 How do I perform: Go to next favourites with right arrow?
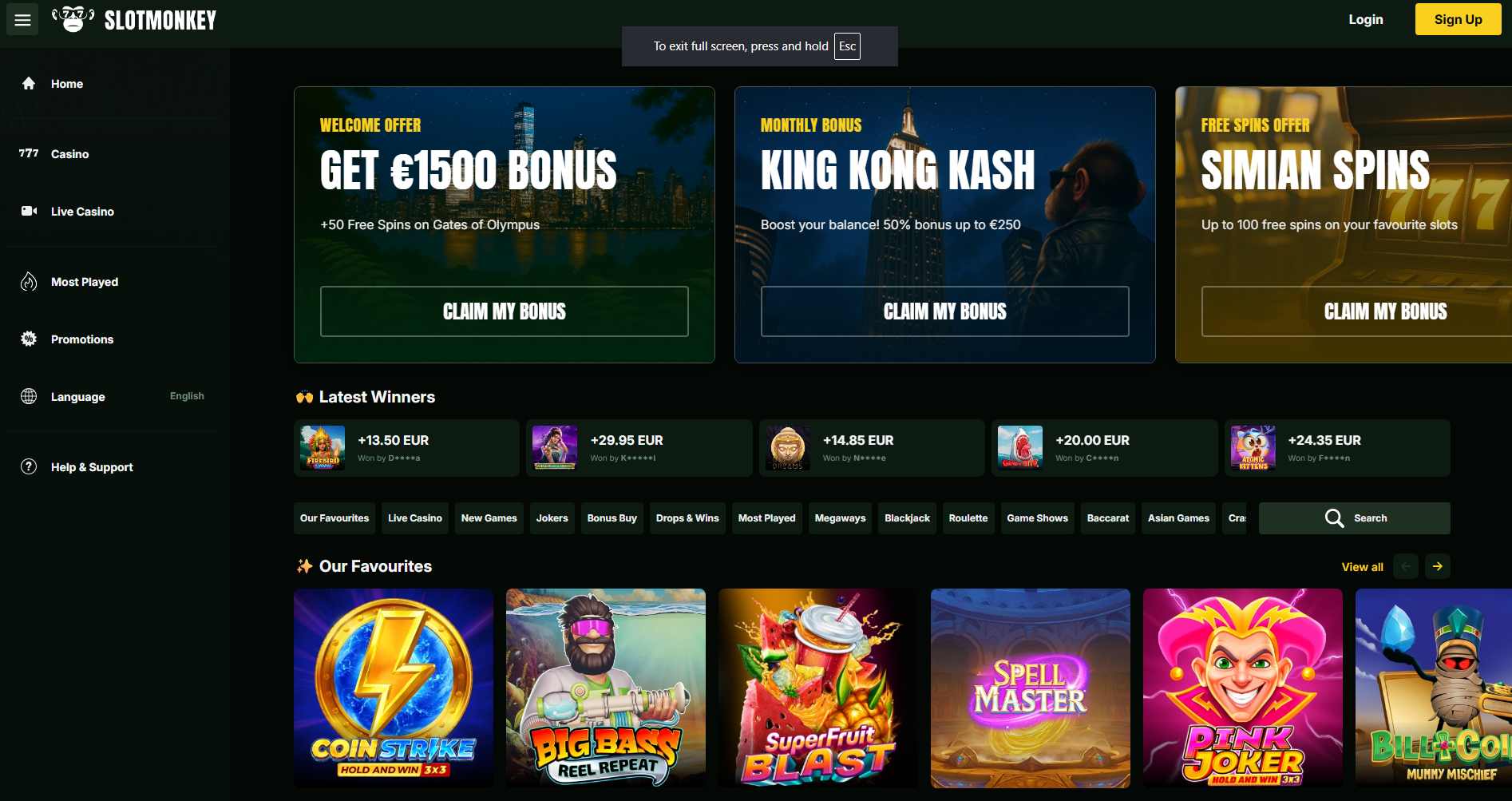[x=1438, y=566]
